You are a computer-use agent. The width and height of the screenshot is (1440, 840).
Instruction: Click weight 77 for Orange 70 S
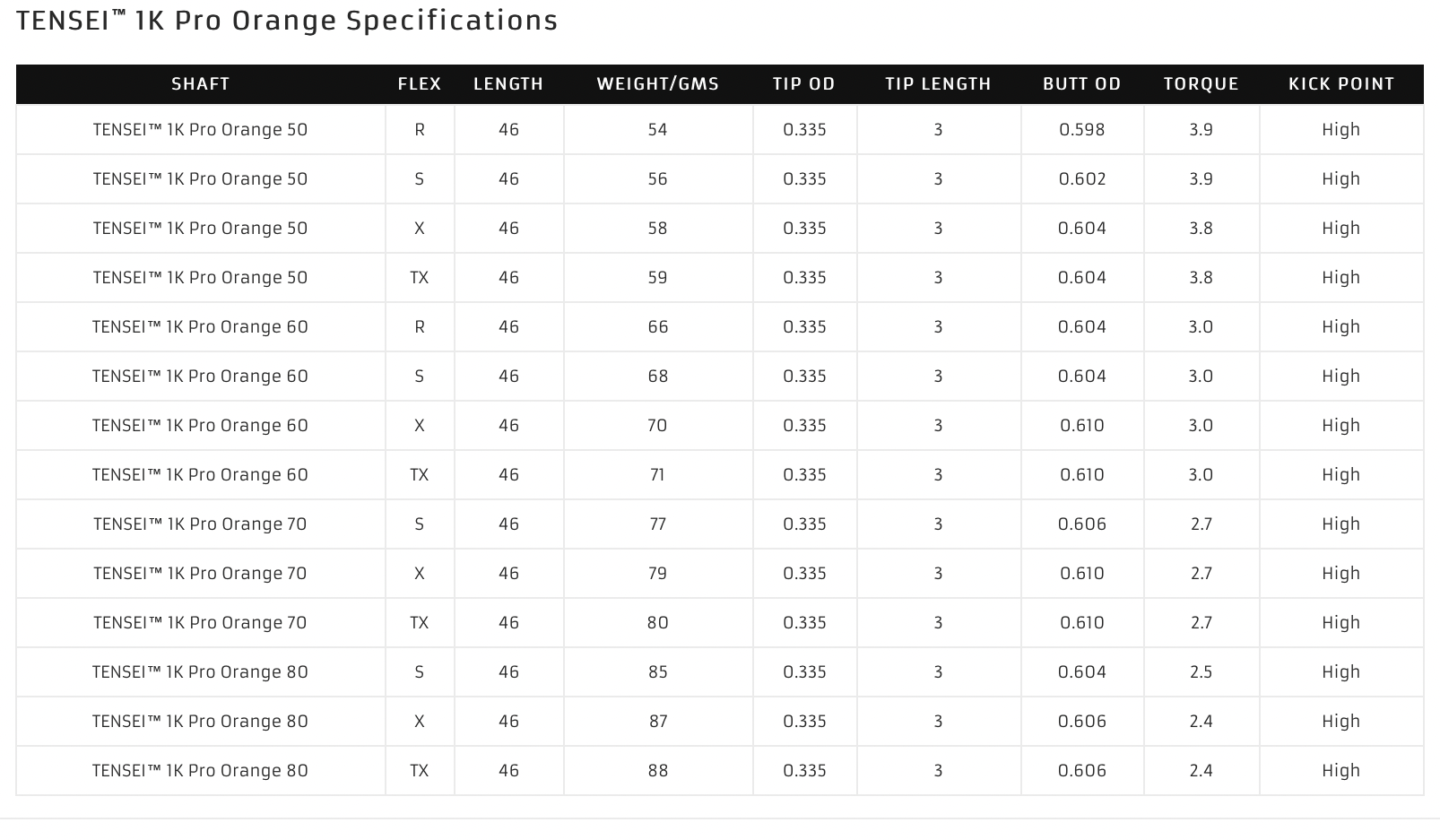[658, 524]
